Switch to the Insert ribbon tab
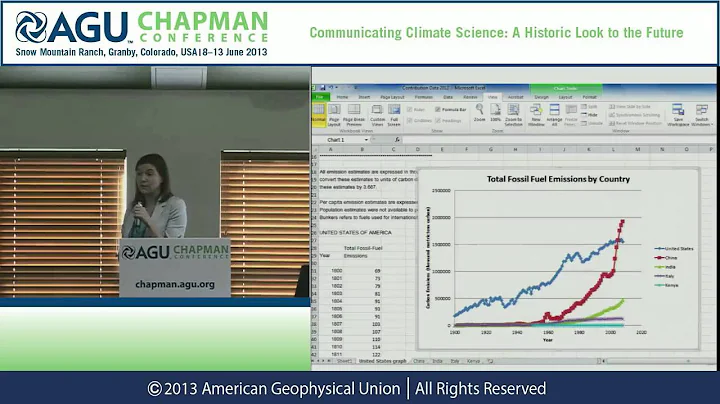720x404 pixels. click(x=364, y=97)
